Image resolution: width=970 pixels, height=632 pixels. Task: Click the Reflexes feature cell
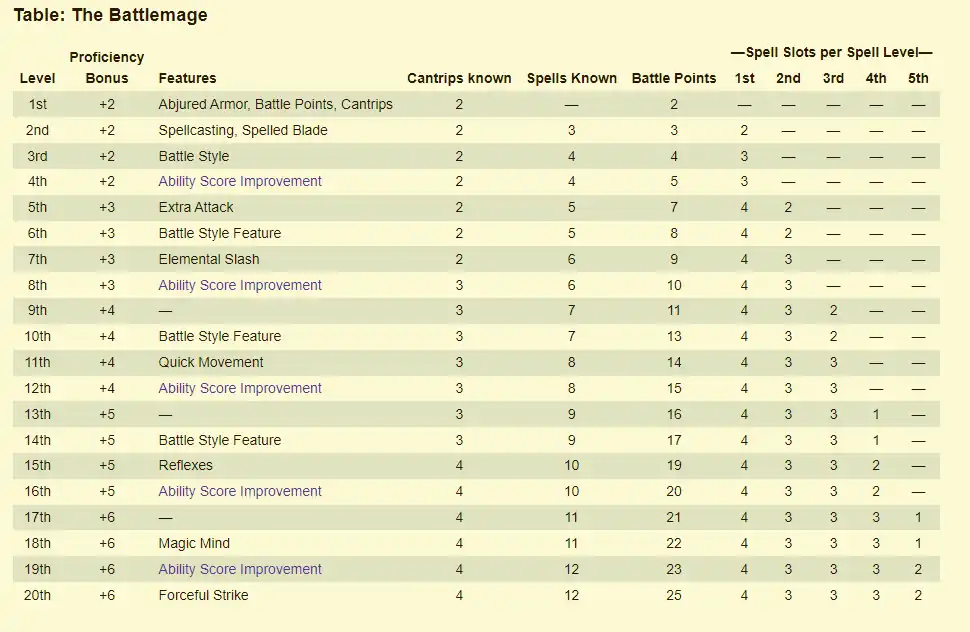[185, 465]
